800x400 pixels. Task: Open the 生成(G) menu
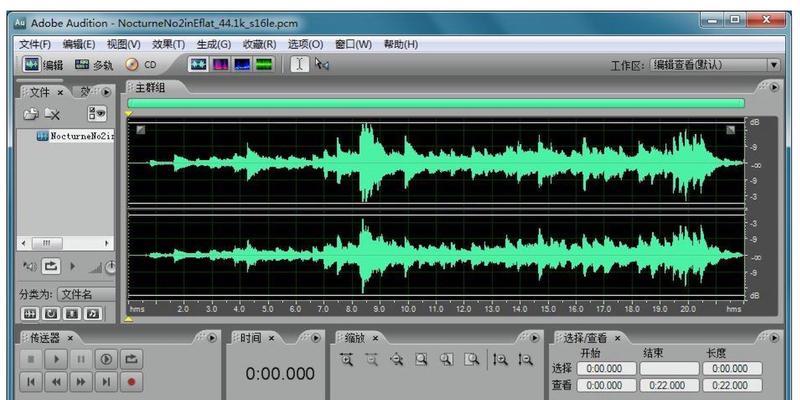(214, 44)
